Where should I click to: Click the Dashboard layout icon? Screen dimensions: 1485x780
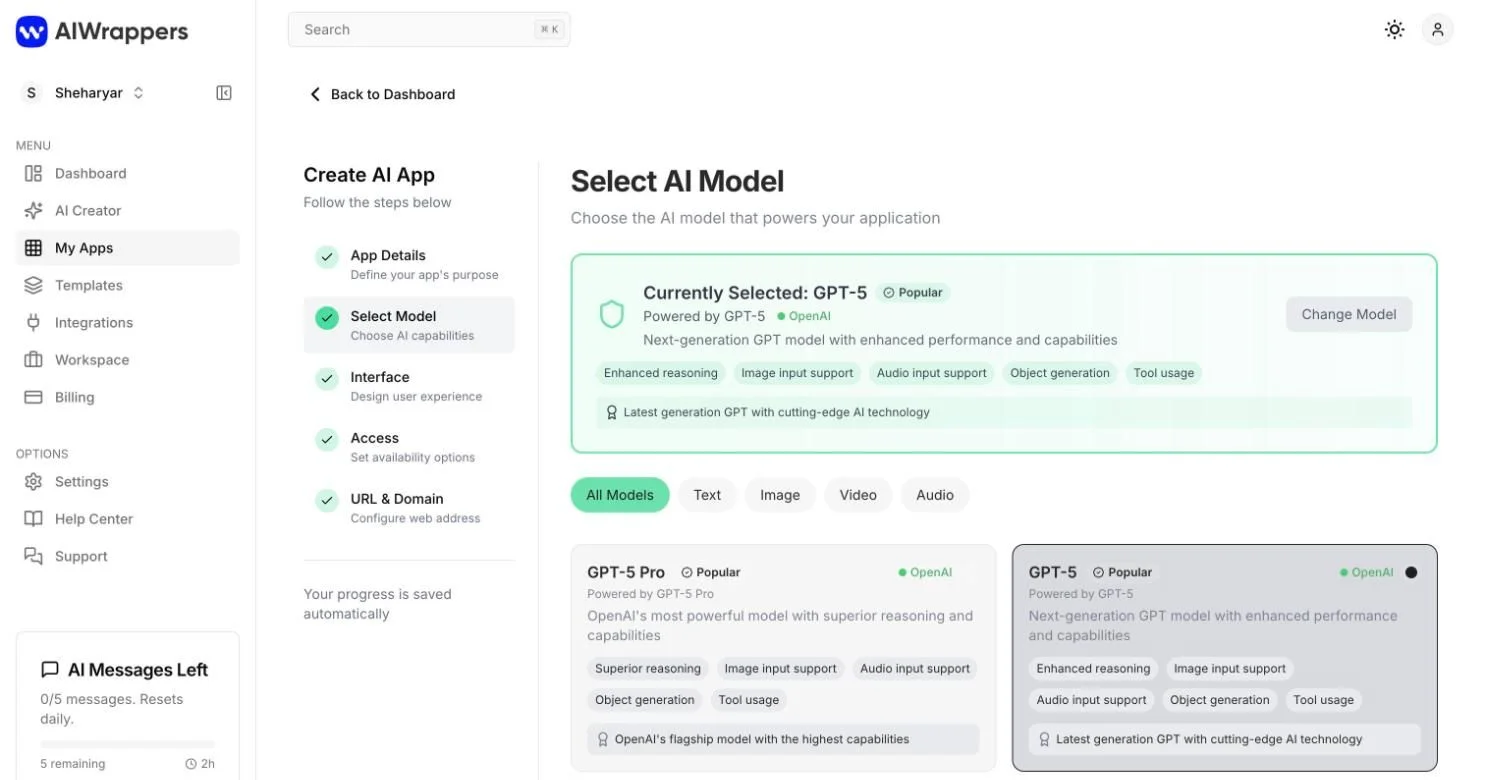tap(33, 173)
